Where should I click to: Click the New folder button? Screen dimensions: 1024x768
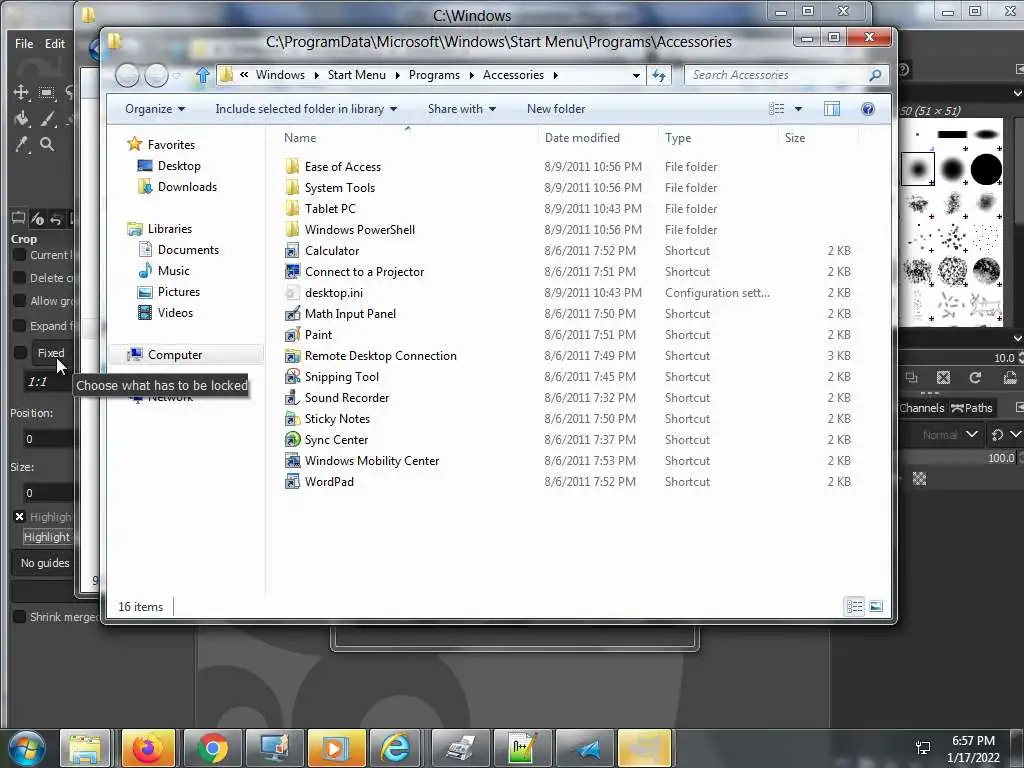point(556,109)
